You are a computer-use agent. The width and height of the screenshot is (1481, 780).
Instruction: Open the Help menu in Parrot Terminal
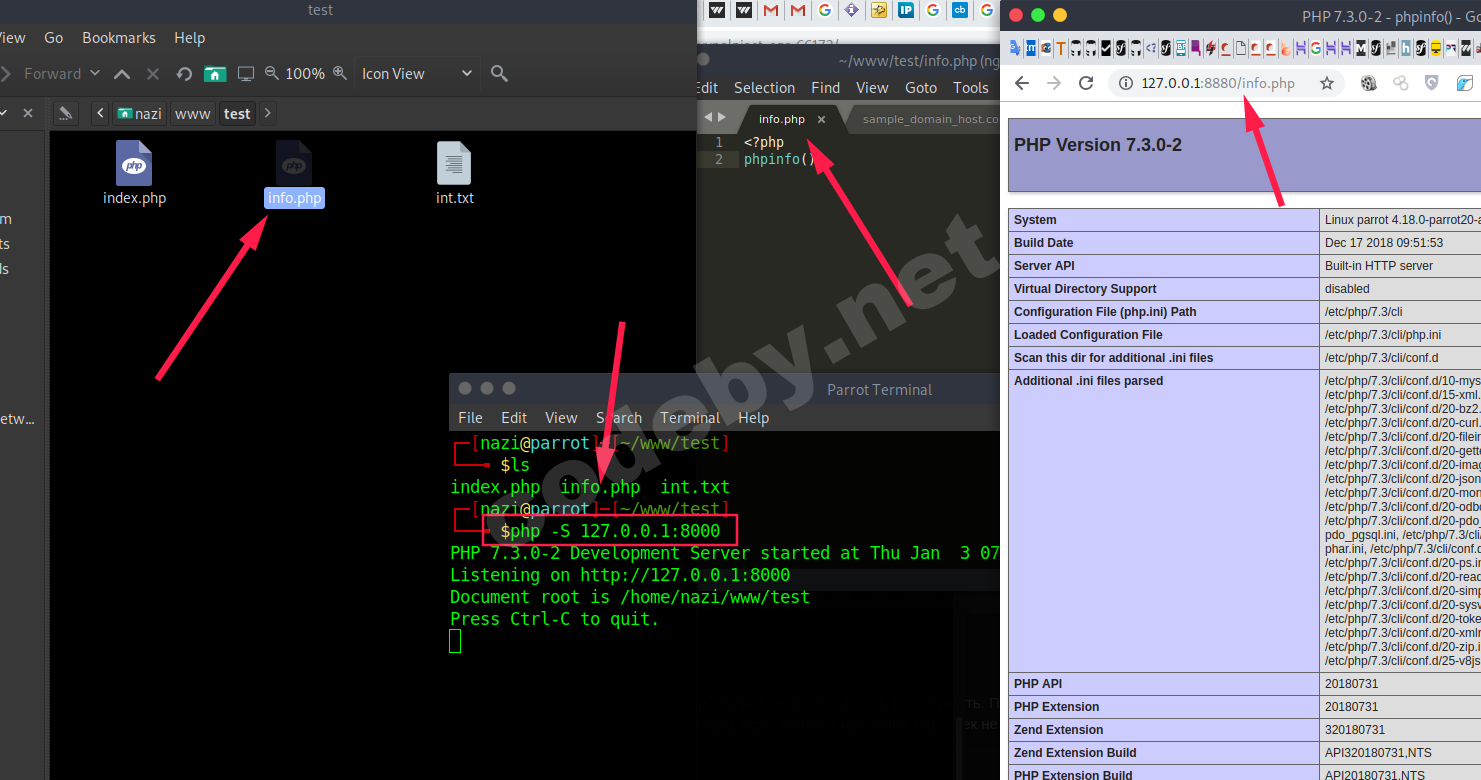tap(753, 418)
